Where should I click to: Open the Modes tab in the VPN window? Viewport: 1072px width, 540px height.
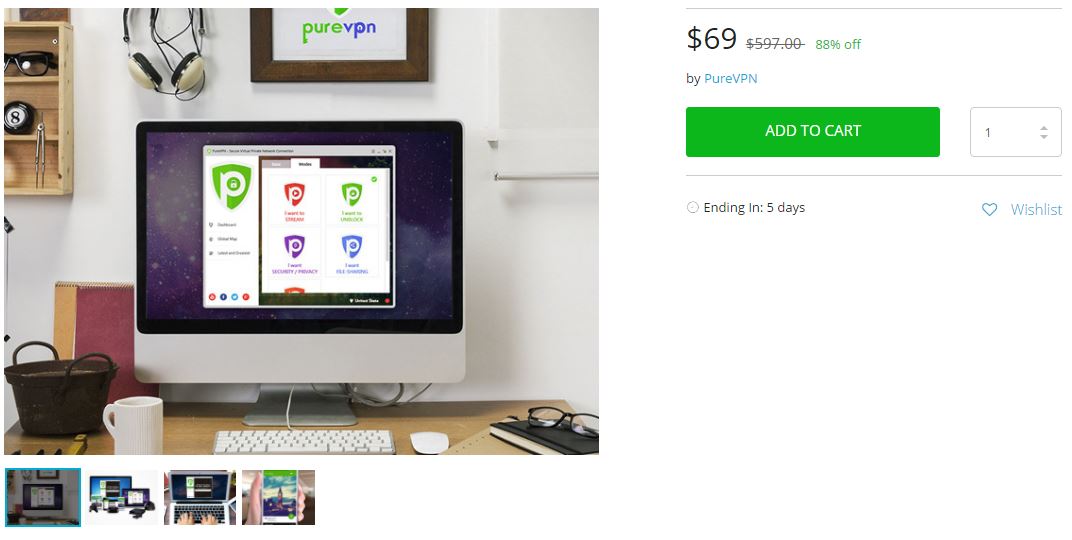pos(305,164)
